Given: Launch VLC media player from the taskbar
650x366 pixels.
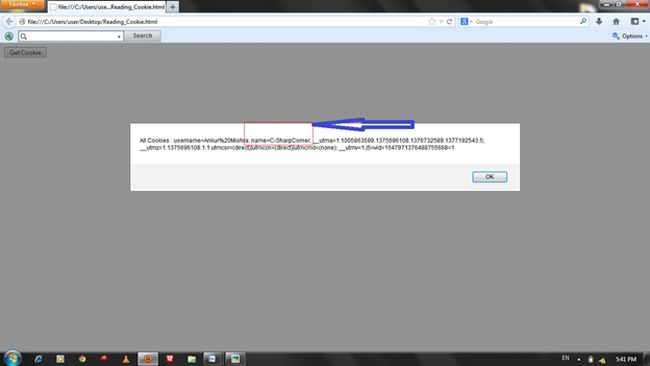Looking at the screenshot, I should coord(126,359).
